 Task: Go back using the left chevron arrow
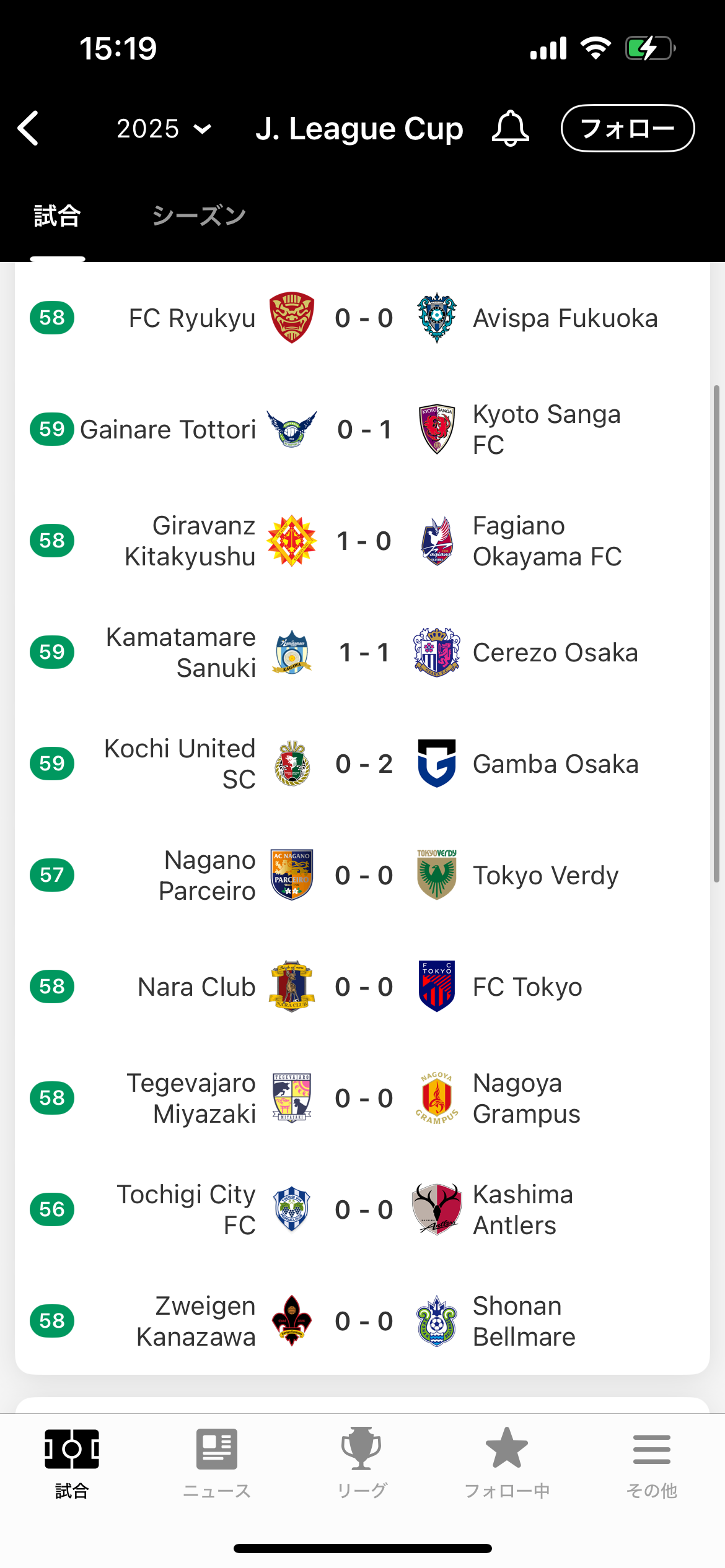click(29, 128)
